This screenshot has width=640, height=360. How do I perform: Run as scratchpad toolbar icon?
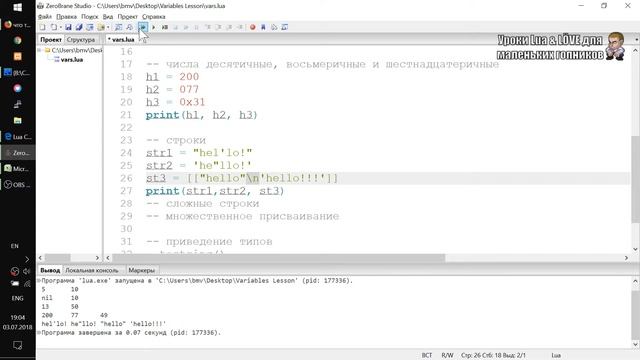[x=165, y=27]
